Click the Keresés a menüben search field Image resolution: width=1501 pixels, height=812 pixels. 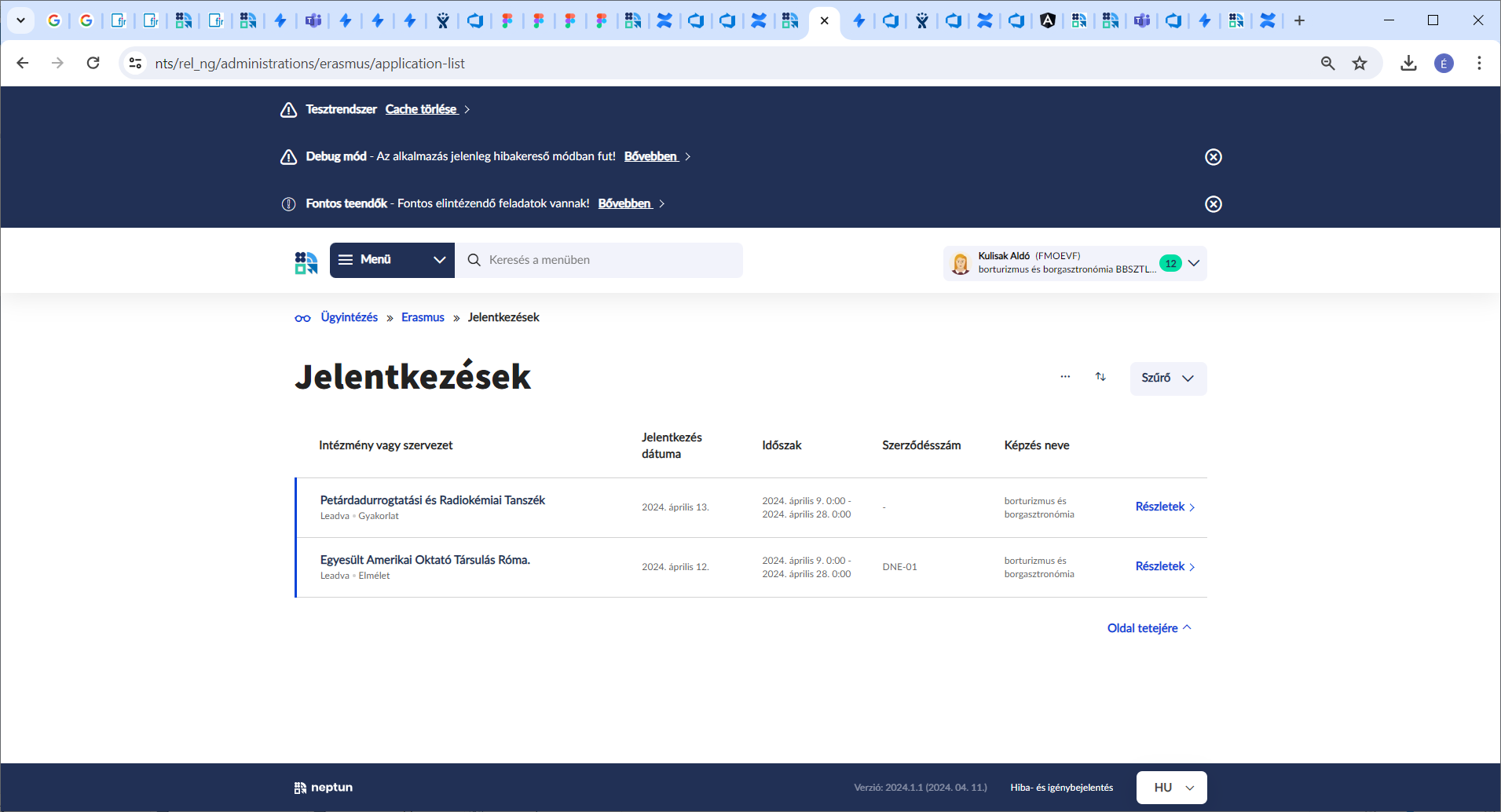tap(605, 260)
